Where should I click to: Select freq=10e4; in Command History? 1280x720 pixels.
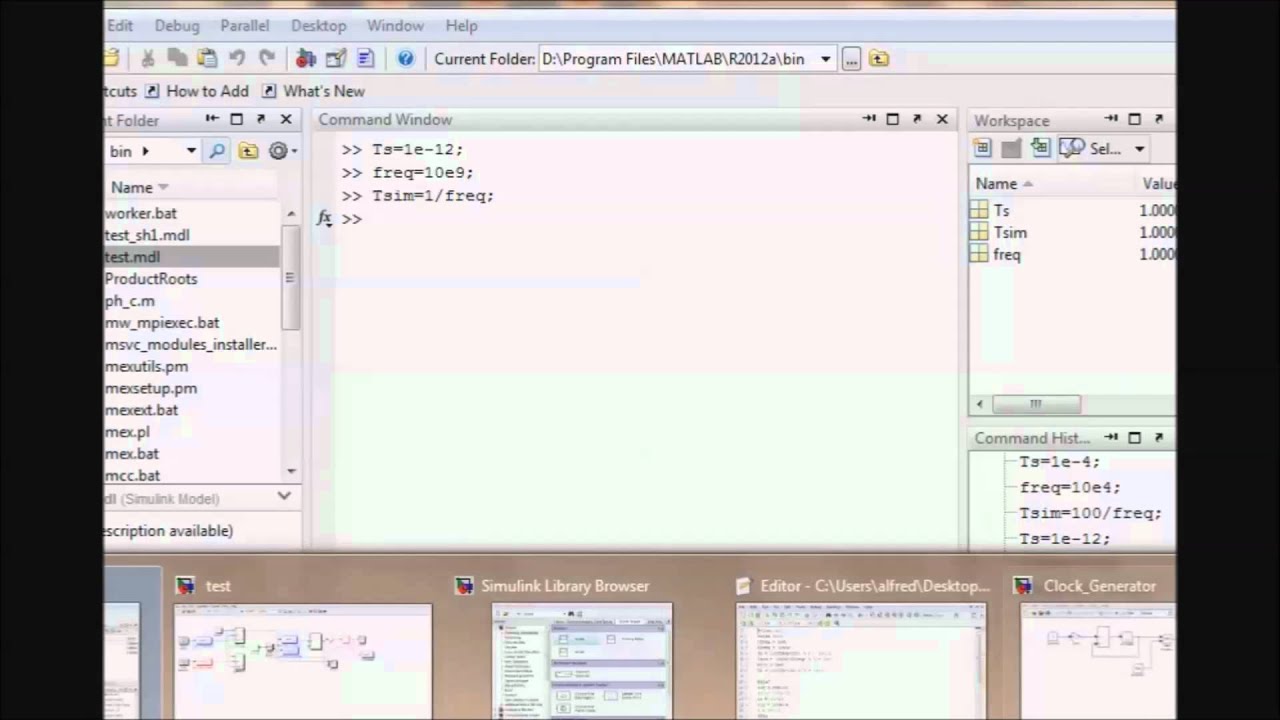tap(1070, 487)
